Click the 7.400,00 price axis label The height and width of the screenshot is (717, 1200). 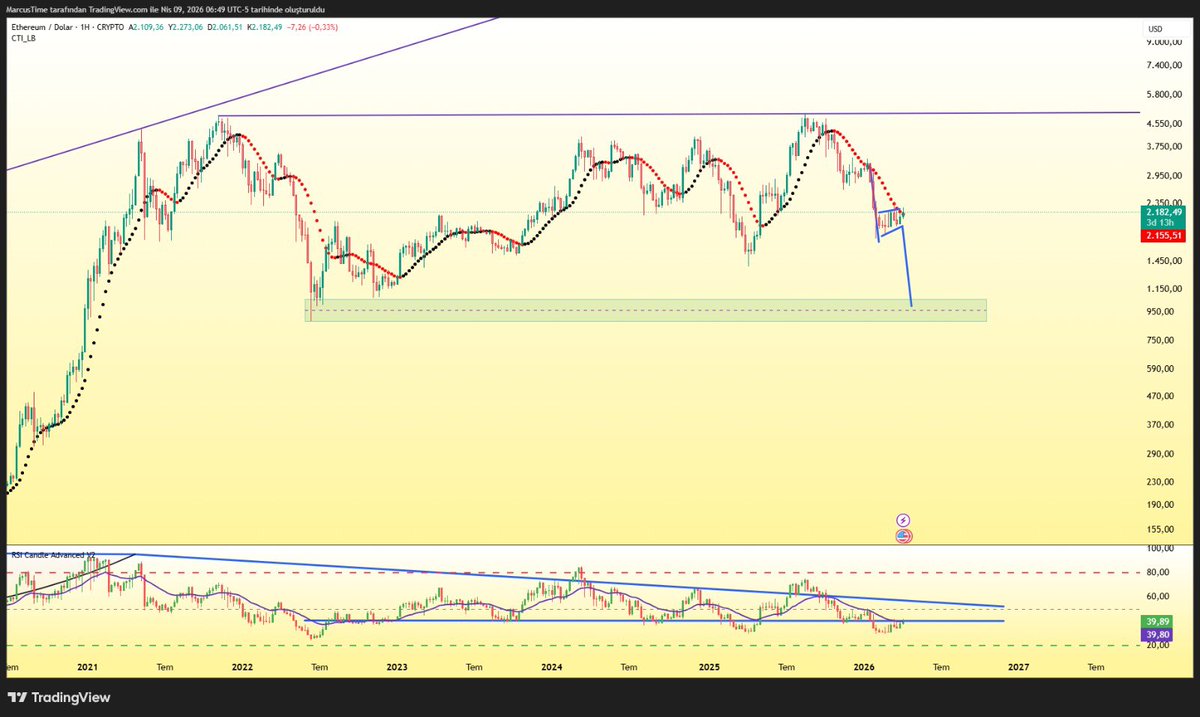1166,66
